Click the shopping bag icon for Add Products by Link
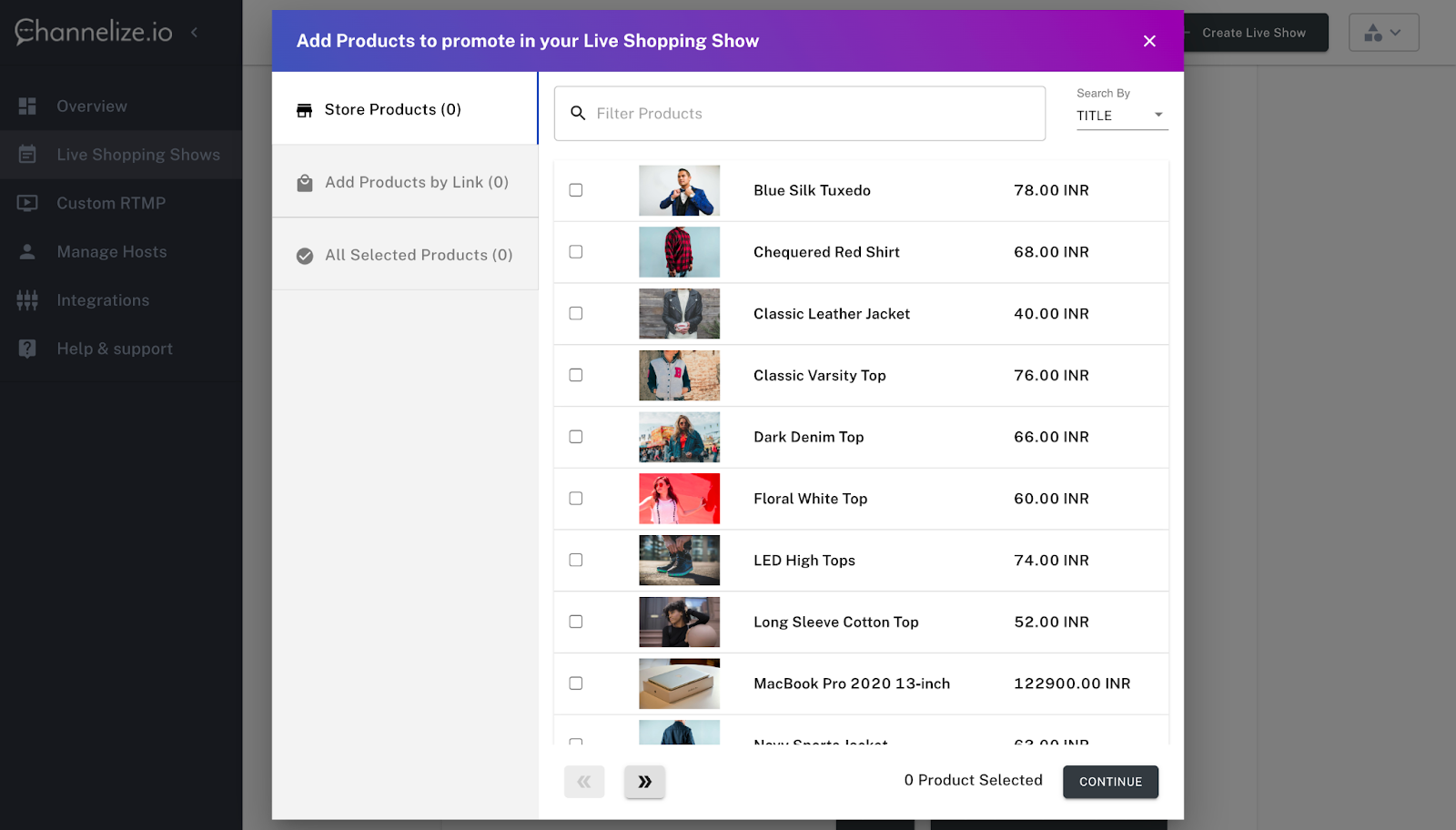This screenshot has height=830, width=1456. pyautogui.click(x=305, y=183)
